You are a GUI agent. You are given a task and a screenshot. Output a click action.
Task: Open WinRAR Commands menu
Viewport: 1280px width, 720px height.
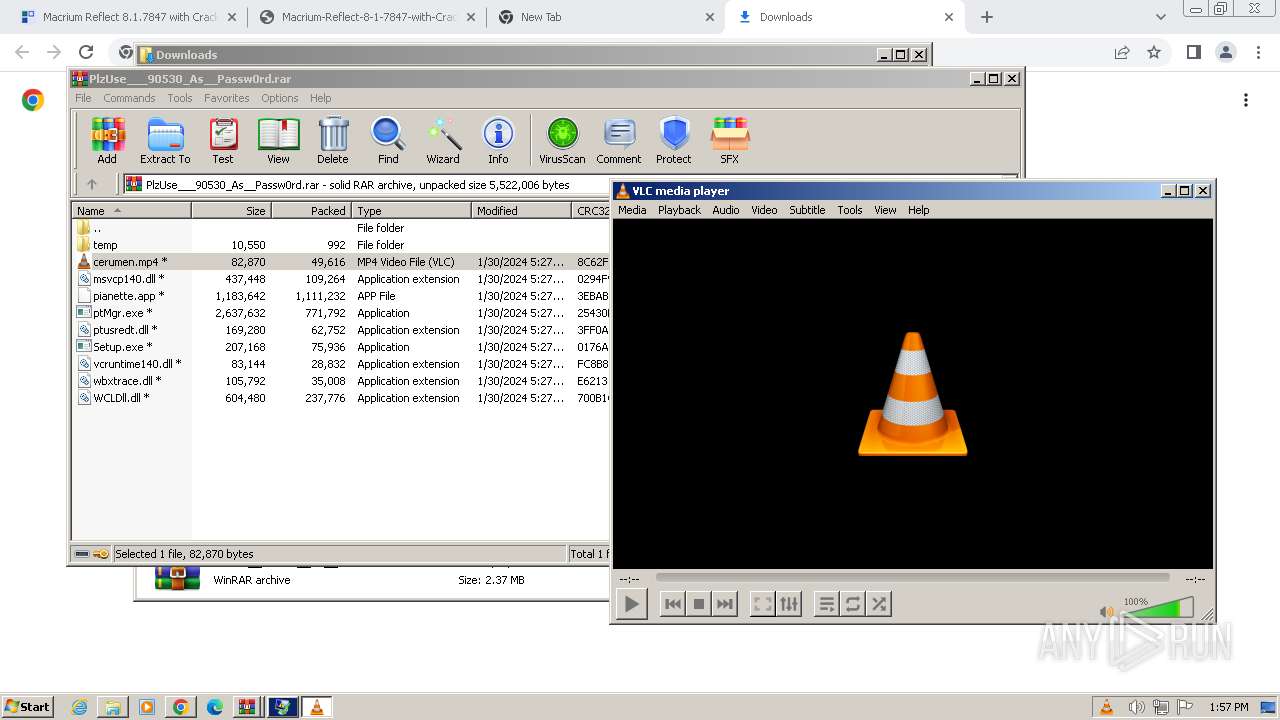tap(129, 98)
